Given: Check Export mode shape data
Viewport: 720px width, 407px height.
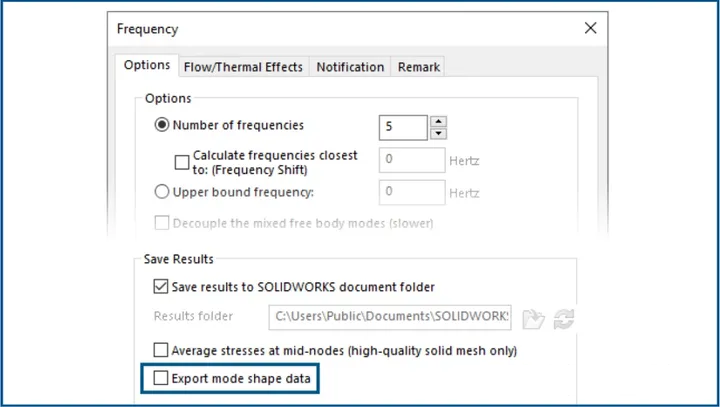Looking at the screenshot, I should click(161, 378).
